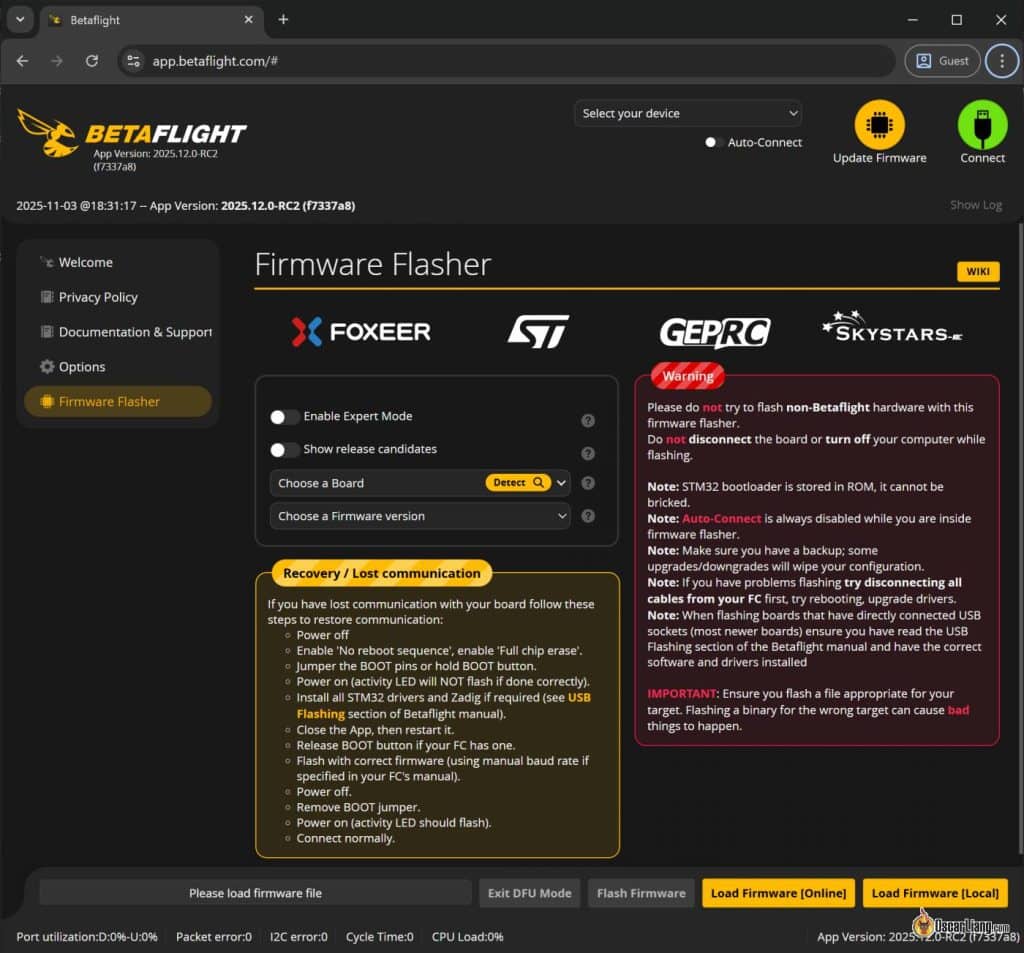Select the Firmware Flasher tab
The height and width of the screenshot is (953, 1024).
point(118,401)
